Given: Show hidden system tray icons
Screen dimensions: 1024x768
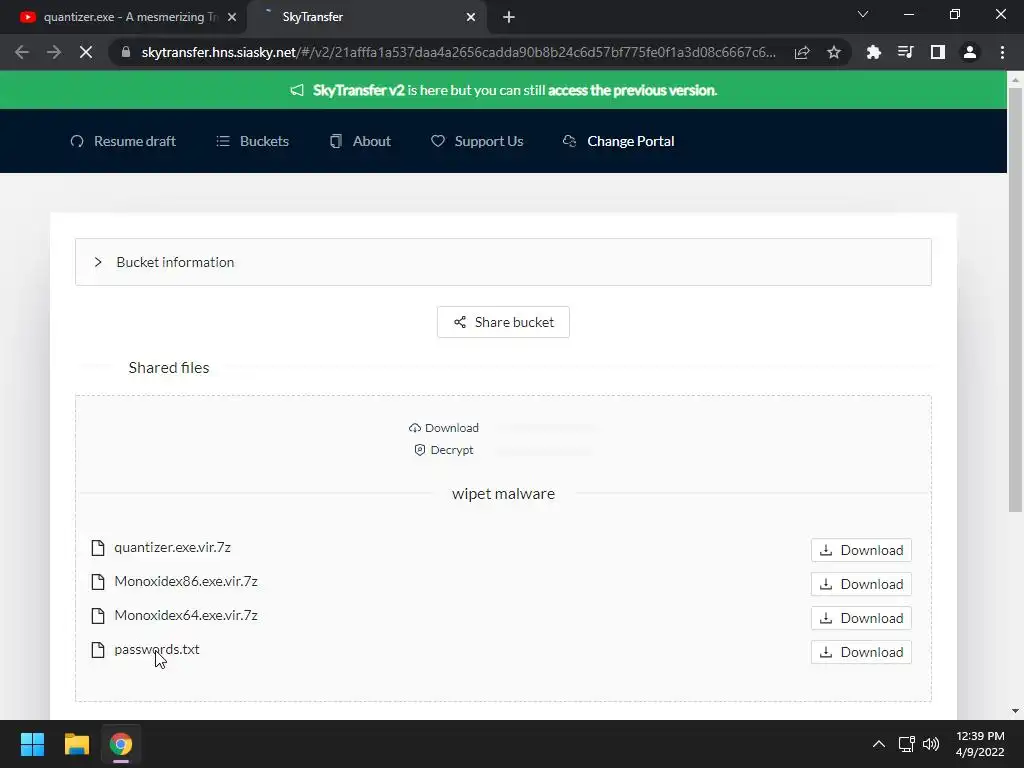Looking at the screenshot, I should (x=879, y=744).
